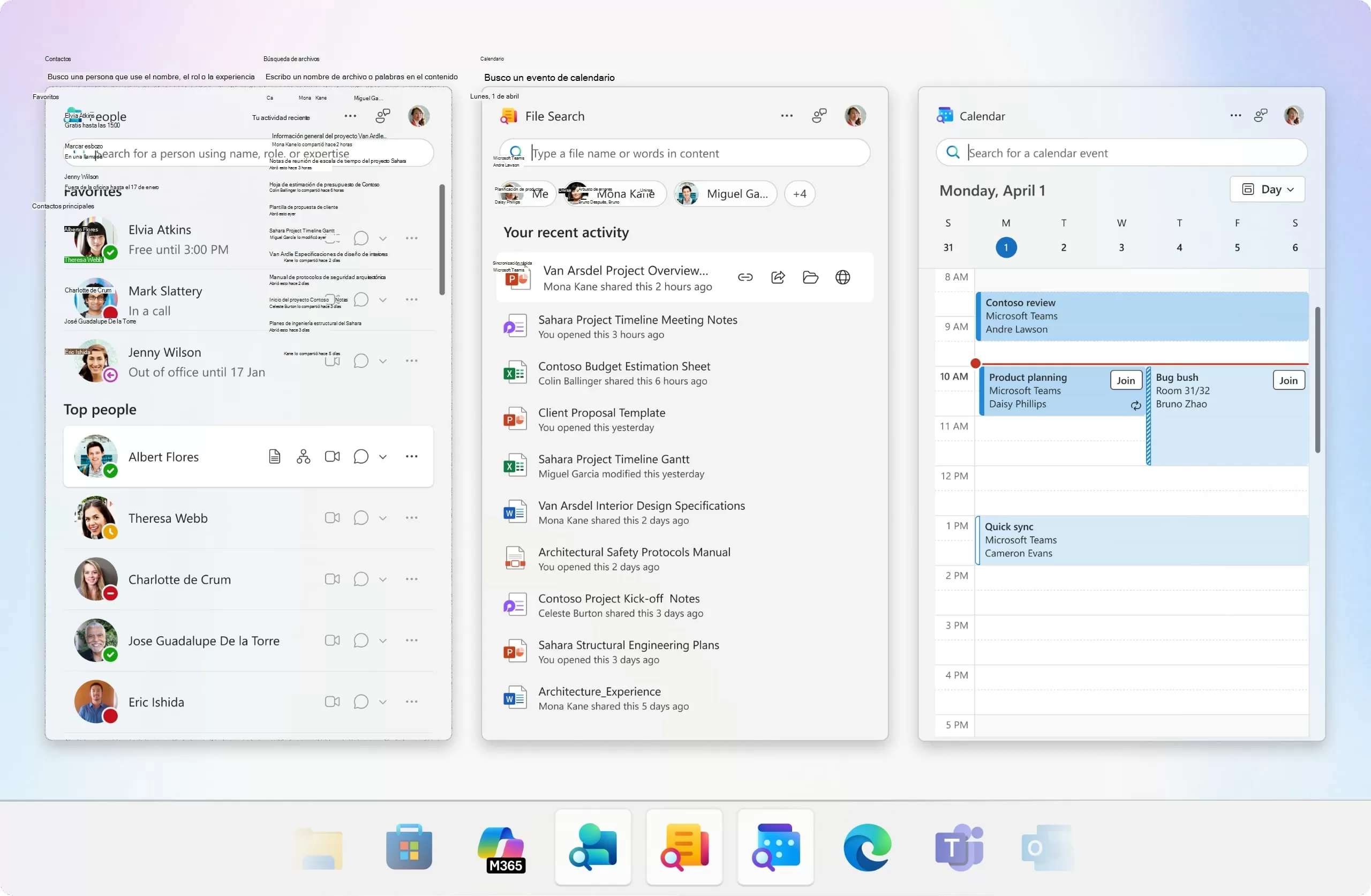Click the people icon in File Search header

click(819, 116)
